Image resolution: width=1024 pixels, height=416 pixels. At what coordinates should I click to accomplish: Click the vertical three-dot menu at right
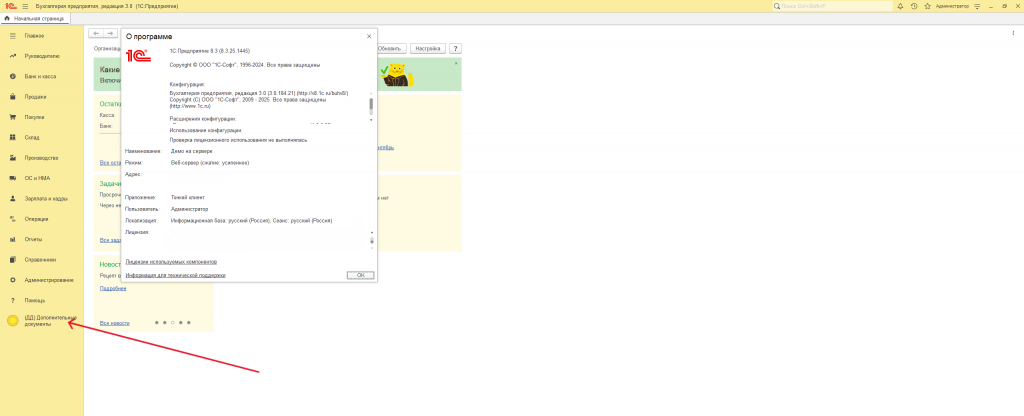[1014, 33]
